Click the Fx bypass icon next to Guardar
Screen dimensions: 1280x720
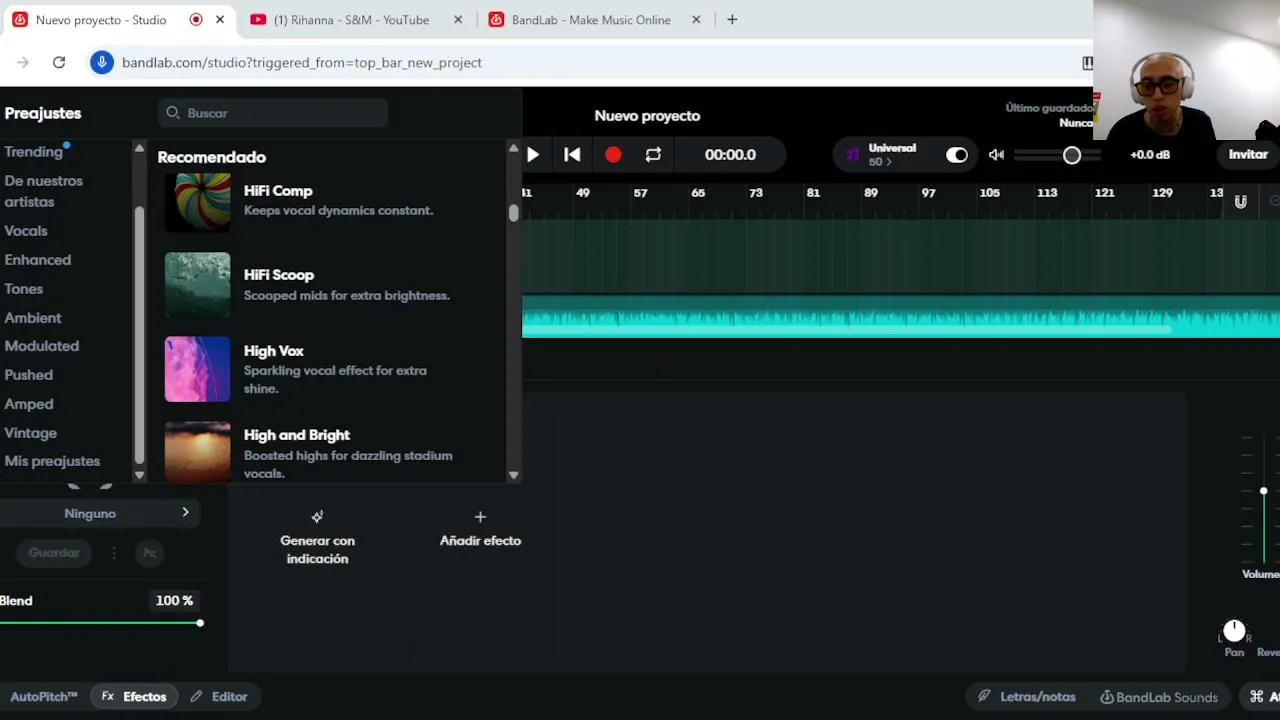coord(149,553)
